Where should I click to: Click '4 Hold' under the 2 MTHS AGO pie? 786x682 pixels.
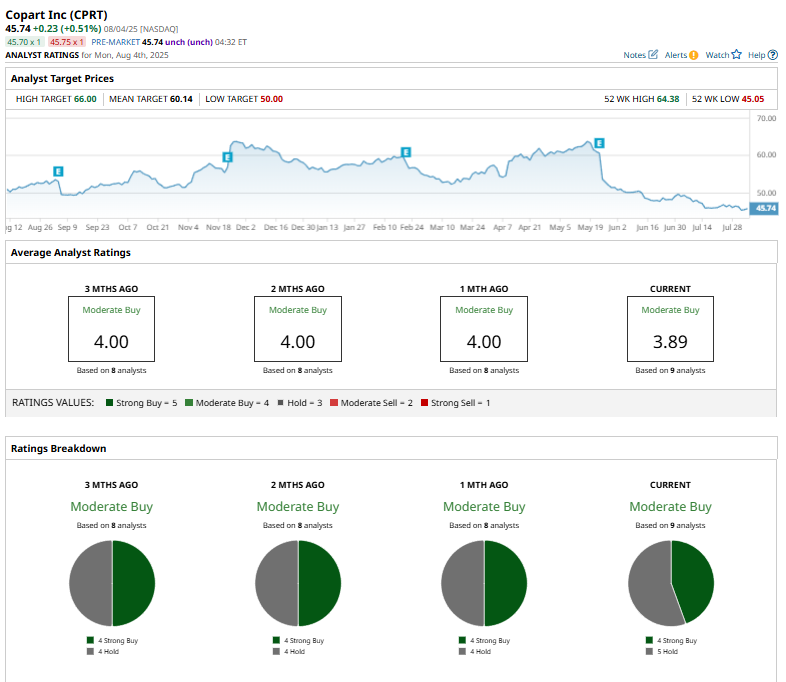[x=294, y=651]
